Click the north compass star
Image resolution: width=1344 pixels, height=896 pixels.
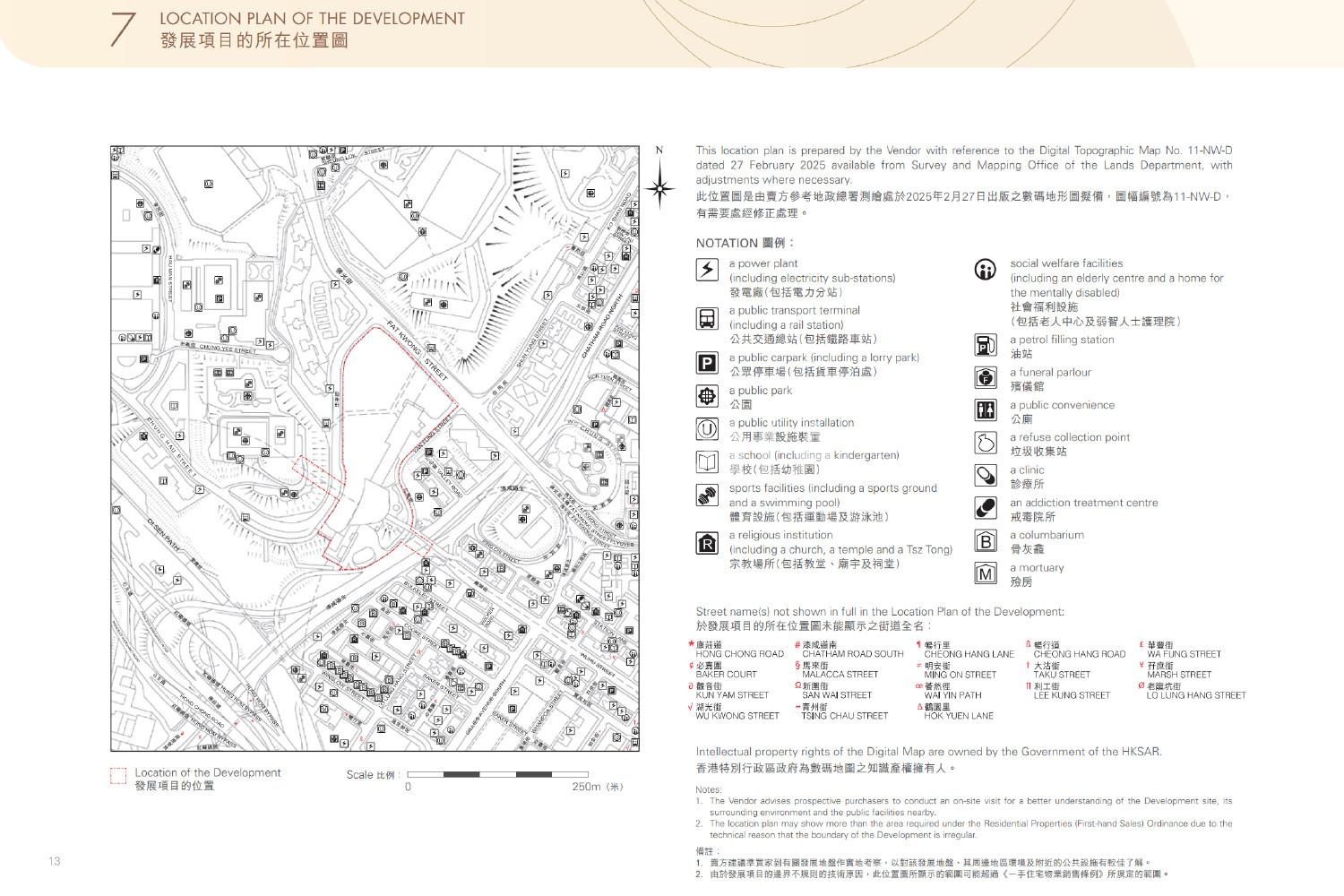pyautogui.click(x=660, y=187)
